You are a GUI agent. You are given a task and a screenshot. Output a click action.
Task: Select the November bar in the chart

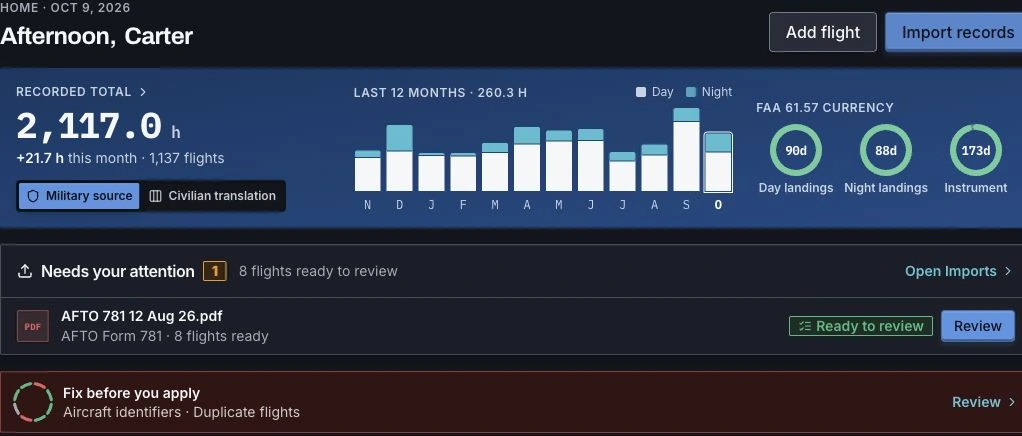pyautogui.click(x=368, y=171)
